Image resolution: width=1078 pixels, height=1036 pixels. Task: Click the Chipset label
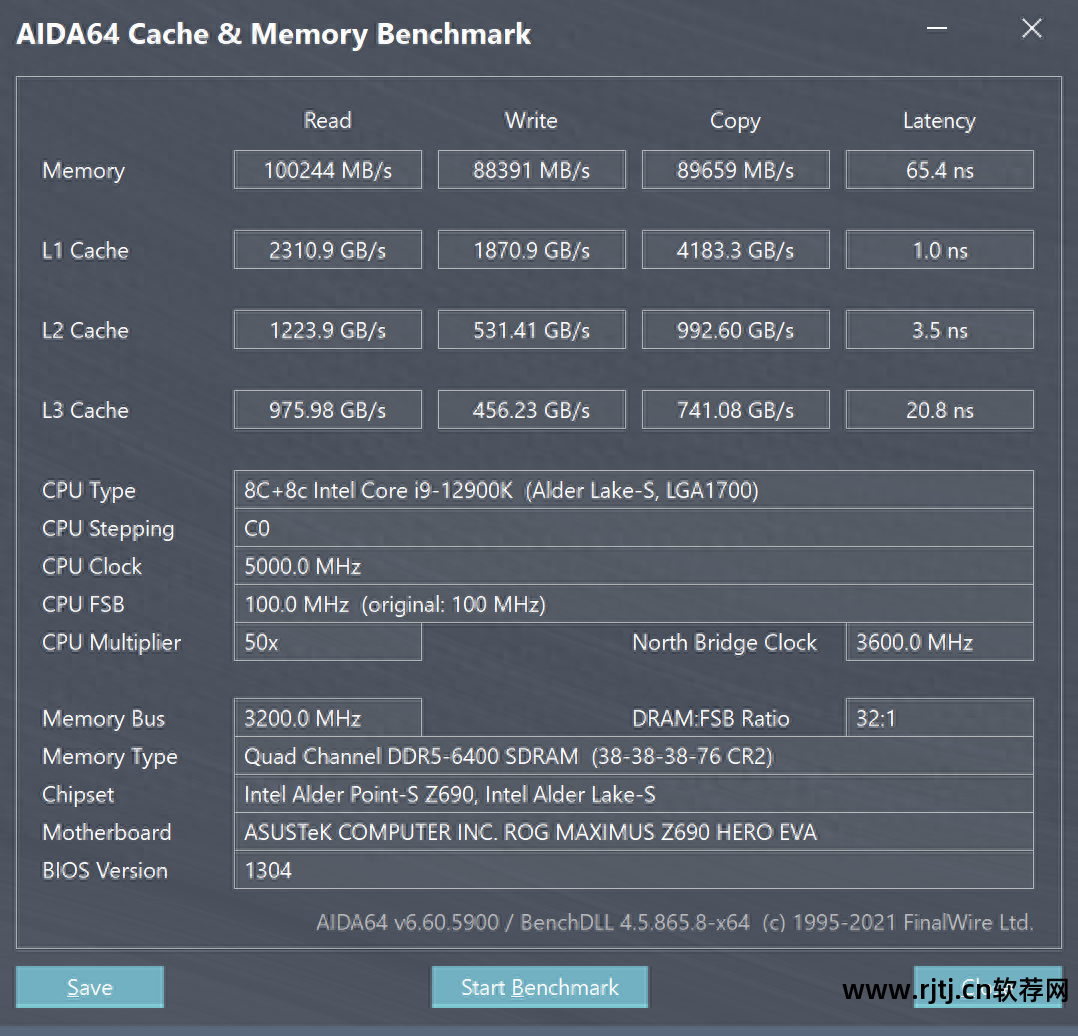[x=78, y=795]
